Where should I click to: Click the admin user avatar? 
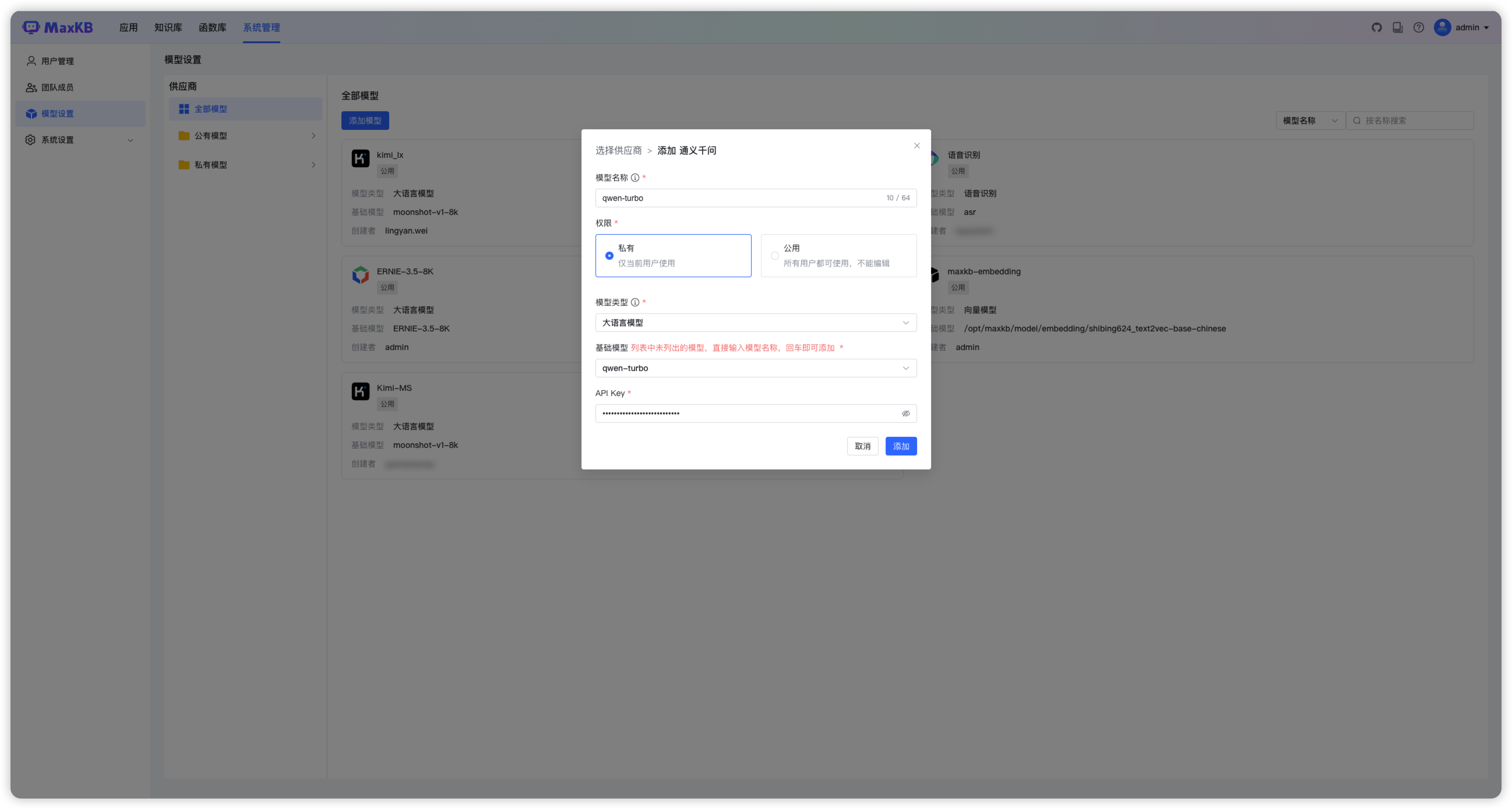(1442, 27)
